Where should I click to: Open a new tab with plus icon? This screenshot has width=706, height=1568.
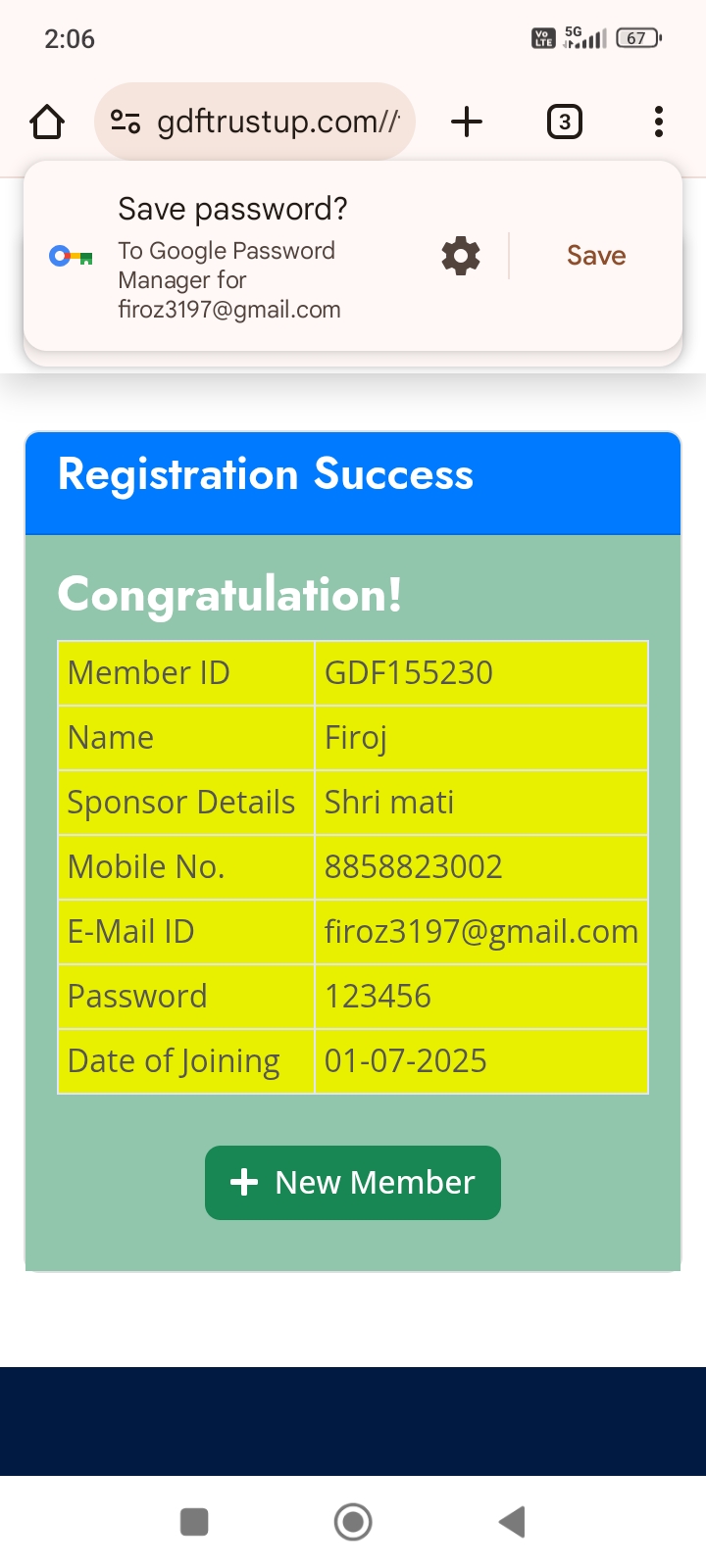[467, 122]
